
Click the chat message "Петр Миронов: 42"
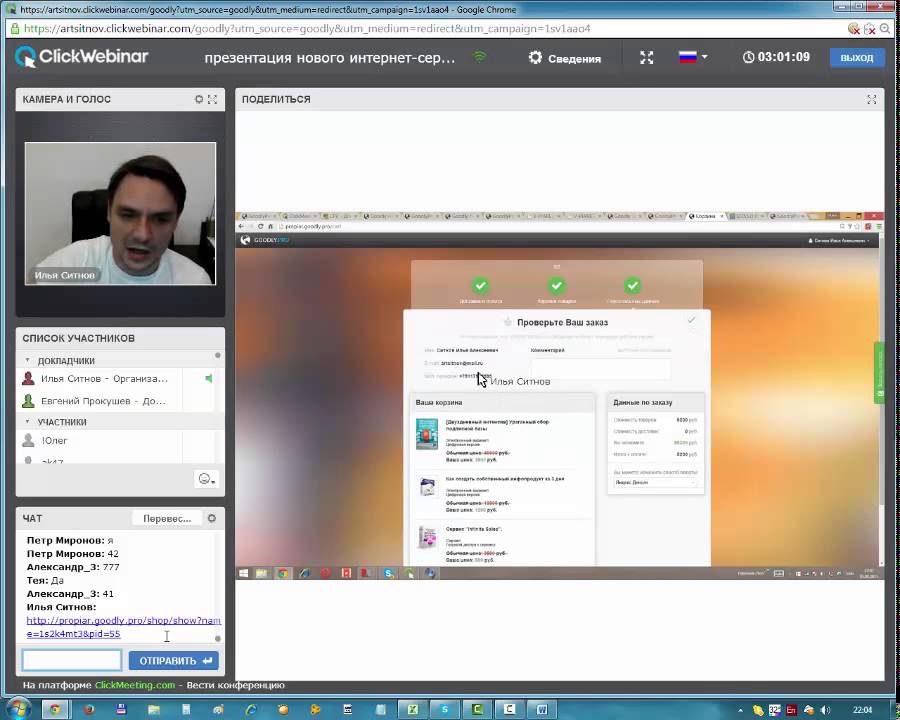point(72,553)
